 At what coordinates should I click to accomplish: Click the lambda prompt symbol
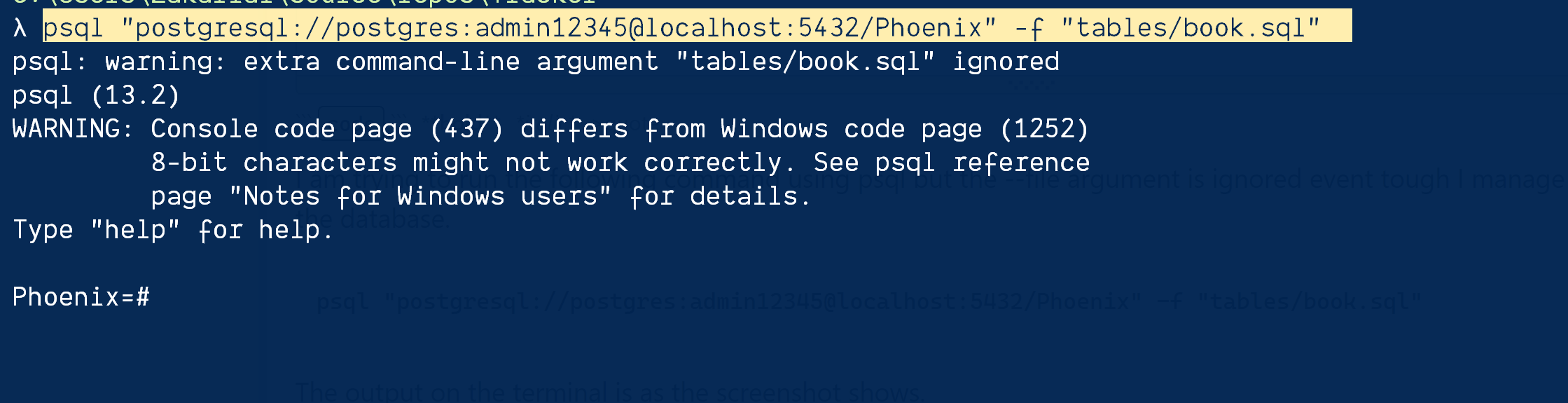(x=20, y=28)
